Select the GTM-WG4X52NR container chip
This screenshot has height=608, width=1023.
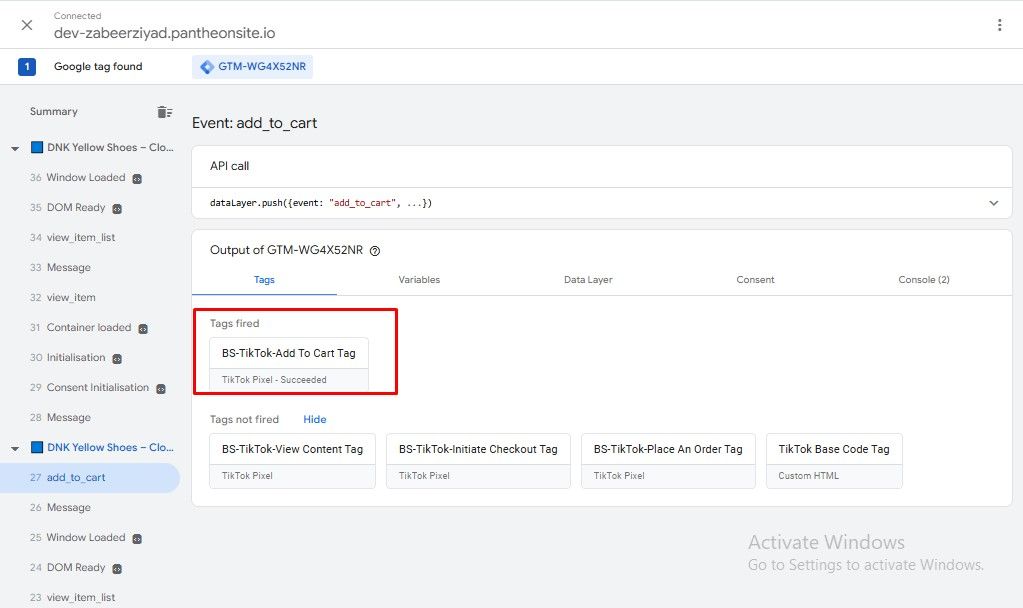252,67
